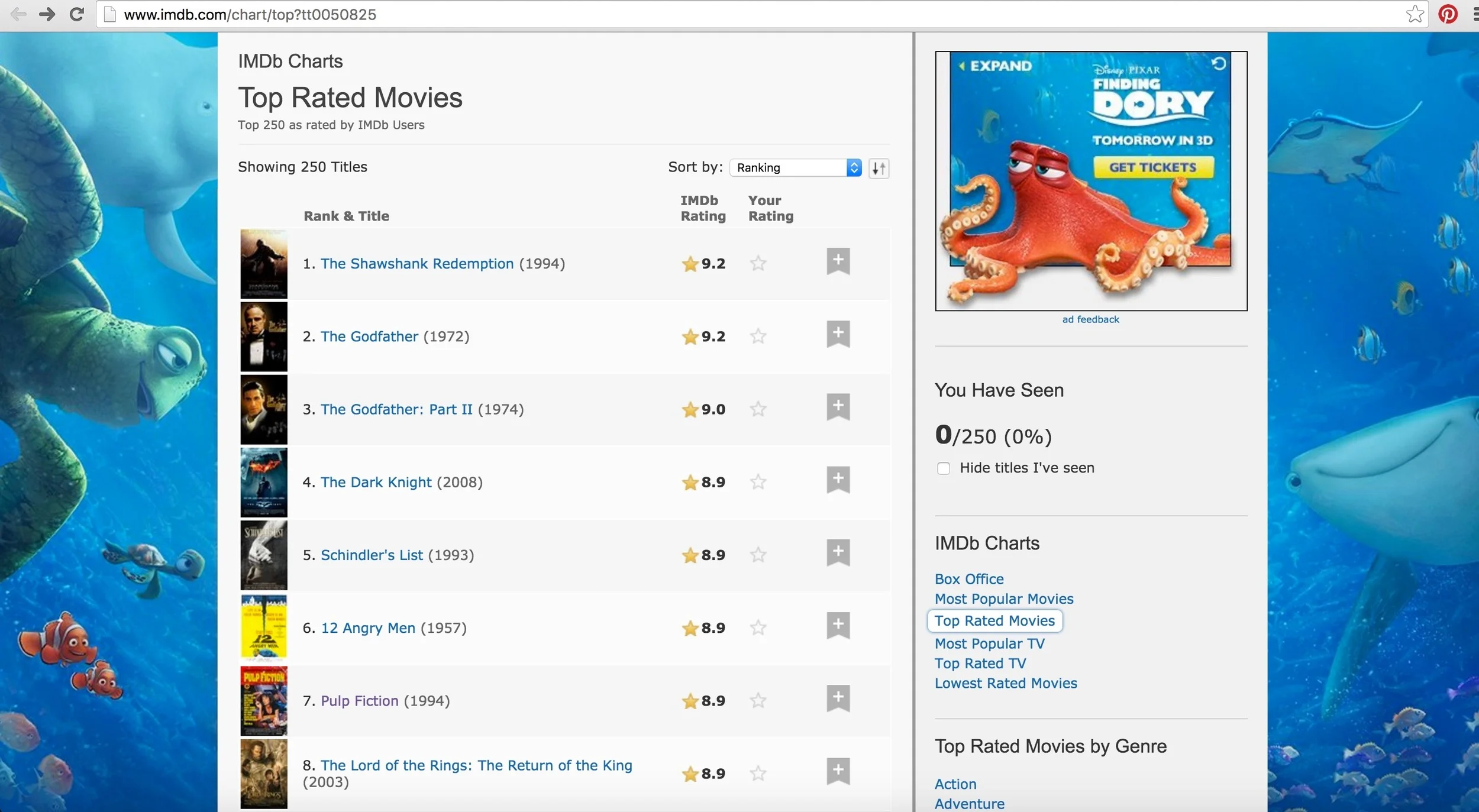The height and width of the screenshot is (812, 1479).
Task: Open The Godfather title link
Action: point(369,337)
